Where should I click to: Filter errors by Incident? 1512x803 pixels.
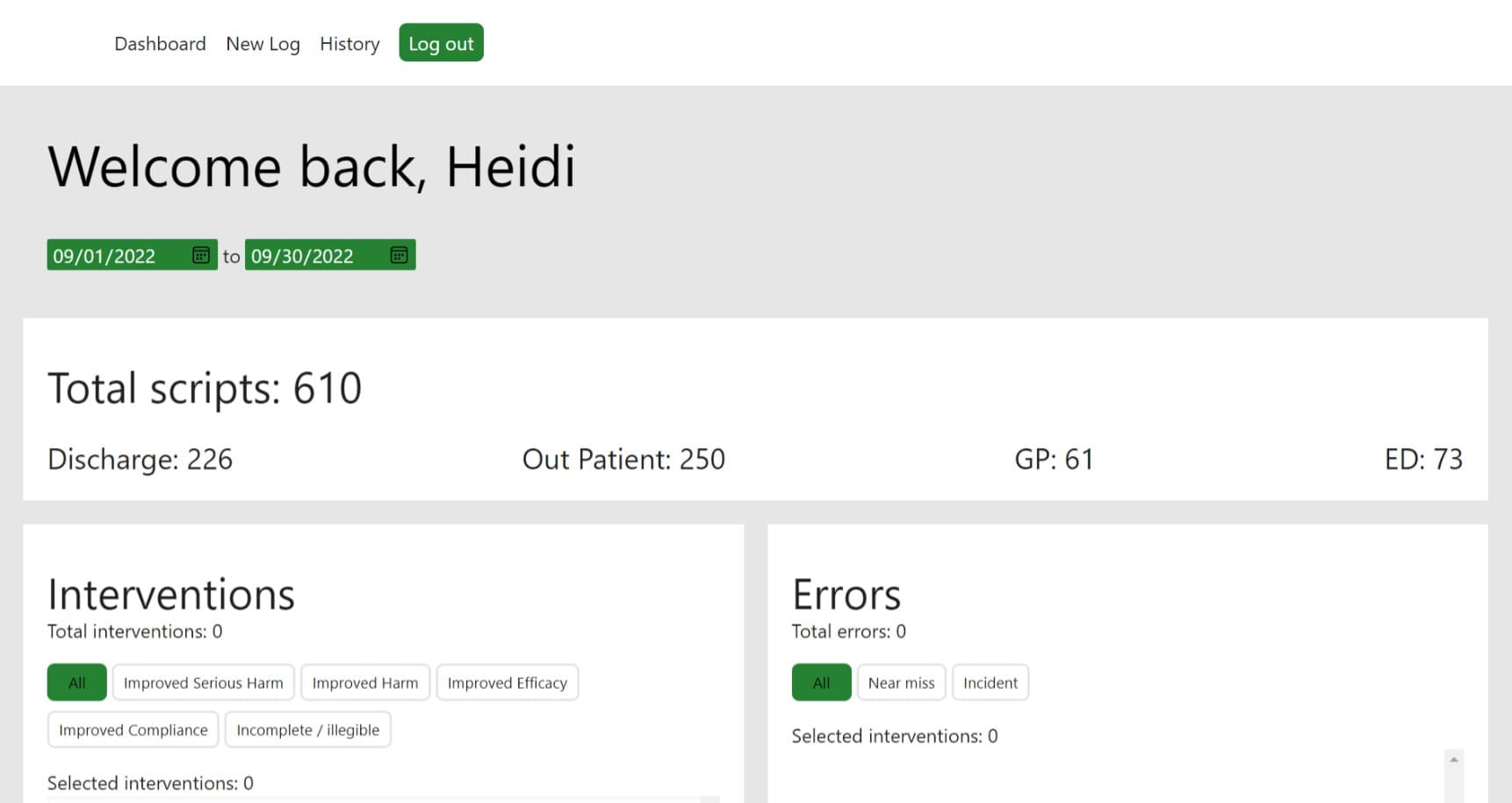click(x=990, y=682)
